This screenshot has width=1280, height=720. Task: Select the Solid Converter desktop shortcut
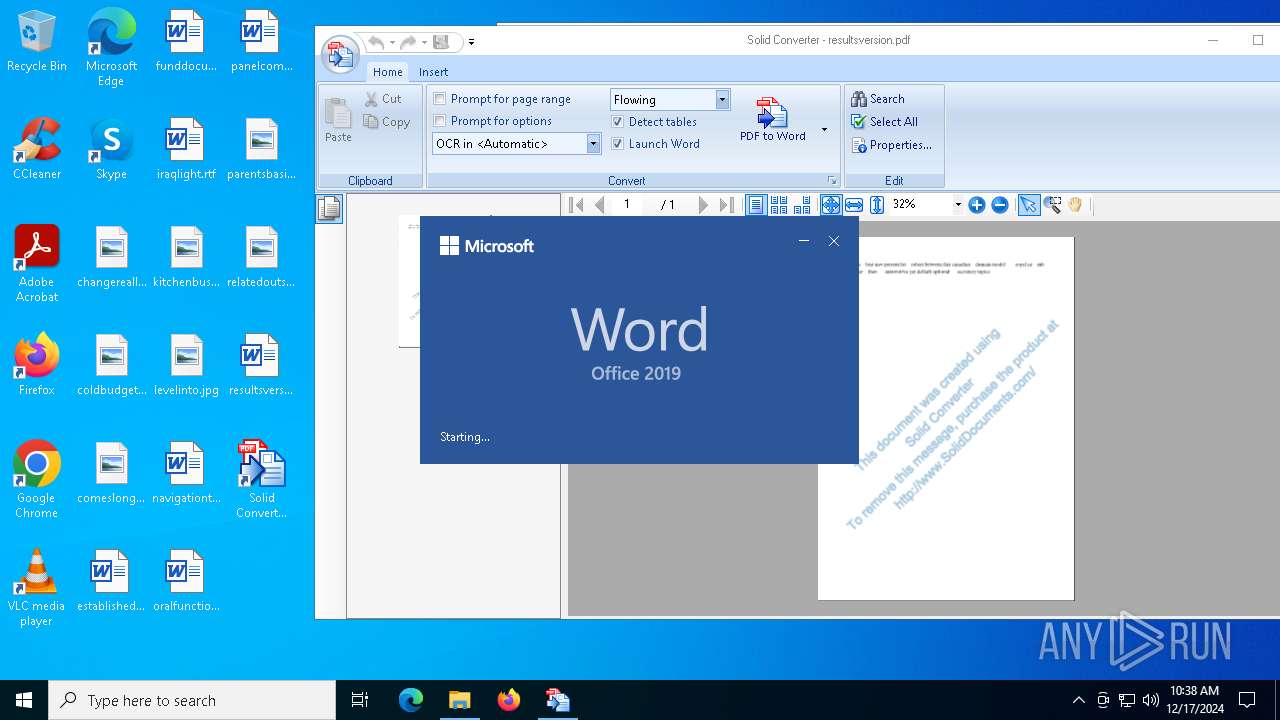[262, 480]
